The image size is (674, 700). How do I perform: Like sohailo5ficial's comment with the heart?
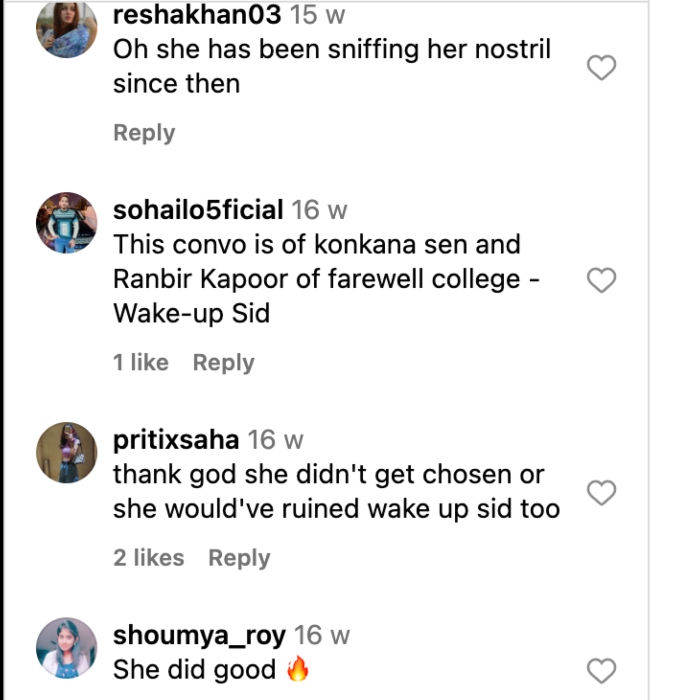[x=600, y=281]
